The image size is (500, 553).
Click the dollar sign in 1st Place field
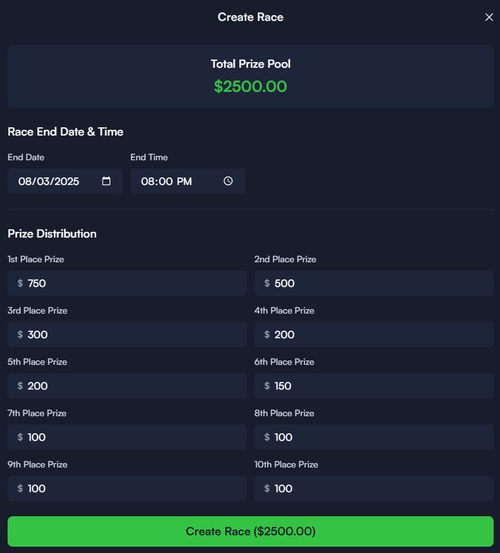click(20, 283)
